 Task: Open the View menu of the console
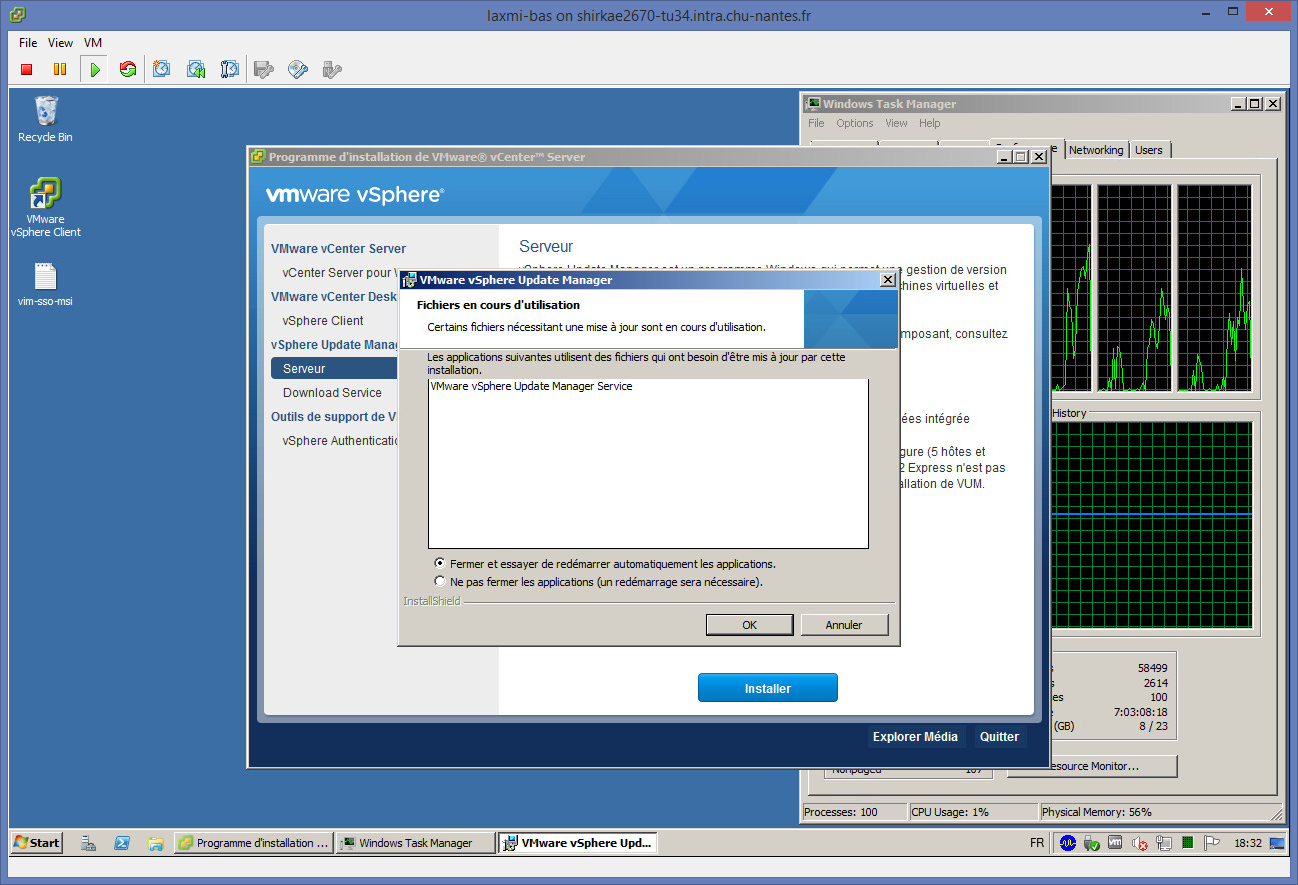click(x=61, y=43)
